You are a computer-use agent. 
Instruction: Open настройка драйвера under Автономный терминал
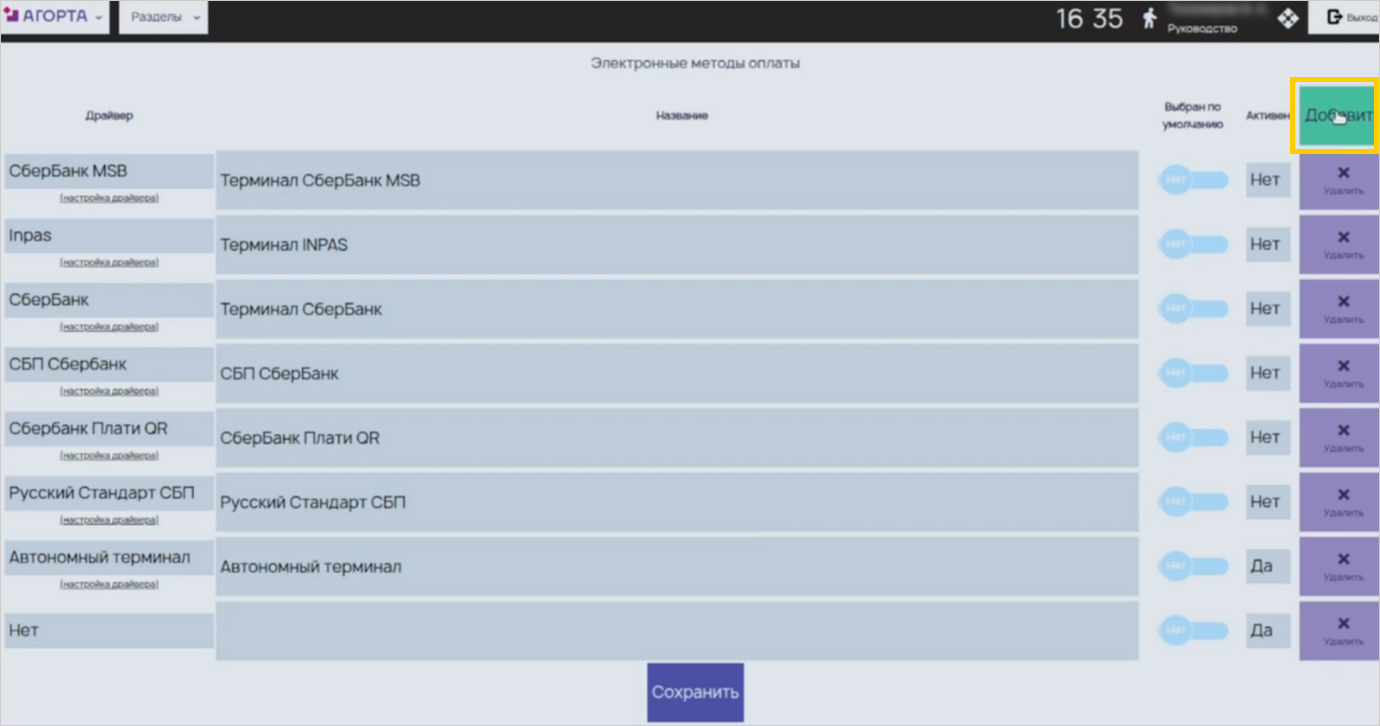109,584
